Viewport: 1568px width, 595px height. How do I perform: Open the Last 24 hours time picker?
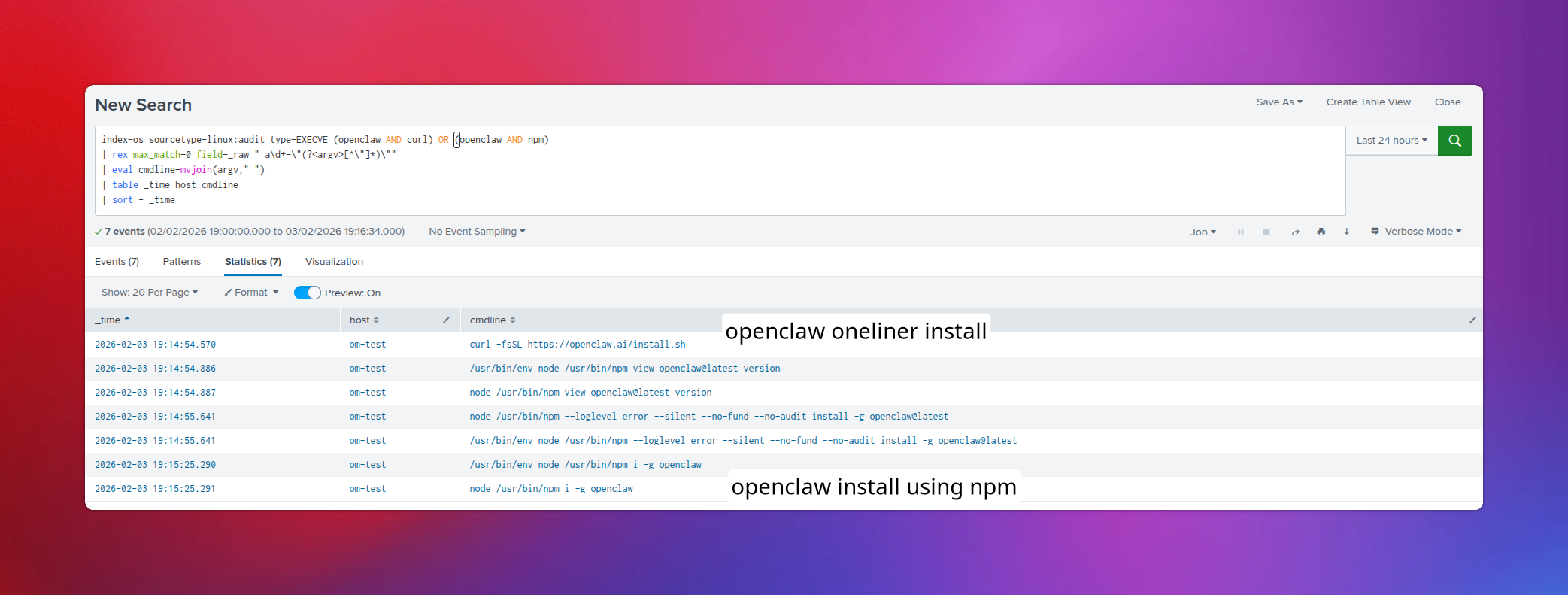[1391, 141]
